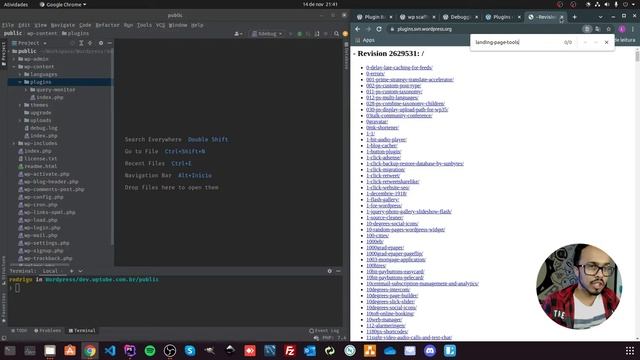
Task: Expand the wp-admin folder
Action: click(14, 59)
